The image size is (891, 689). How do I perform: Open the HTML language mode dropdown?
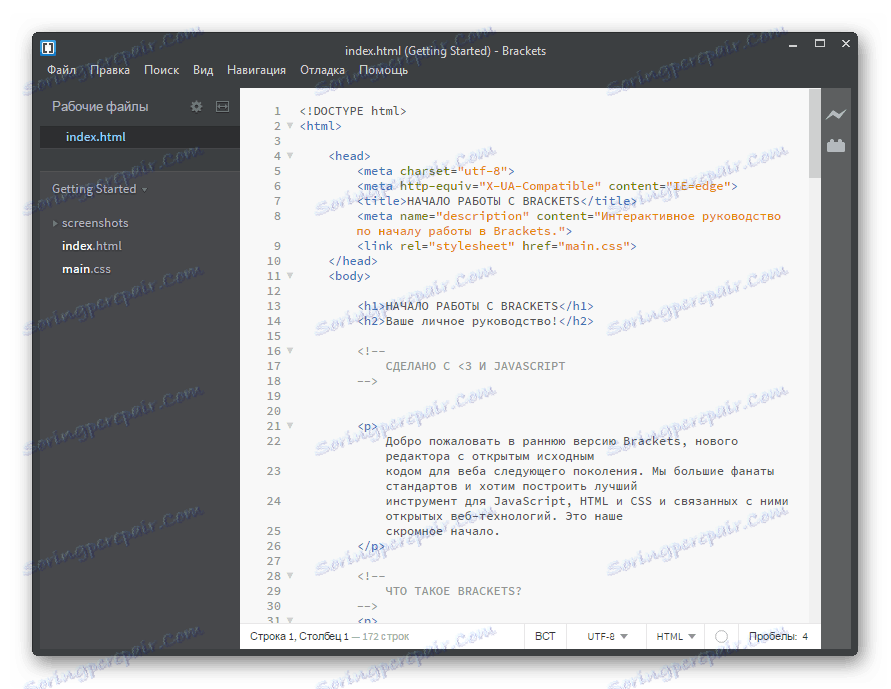673,637
